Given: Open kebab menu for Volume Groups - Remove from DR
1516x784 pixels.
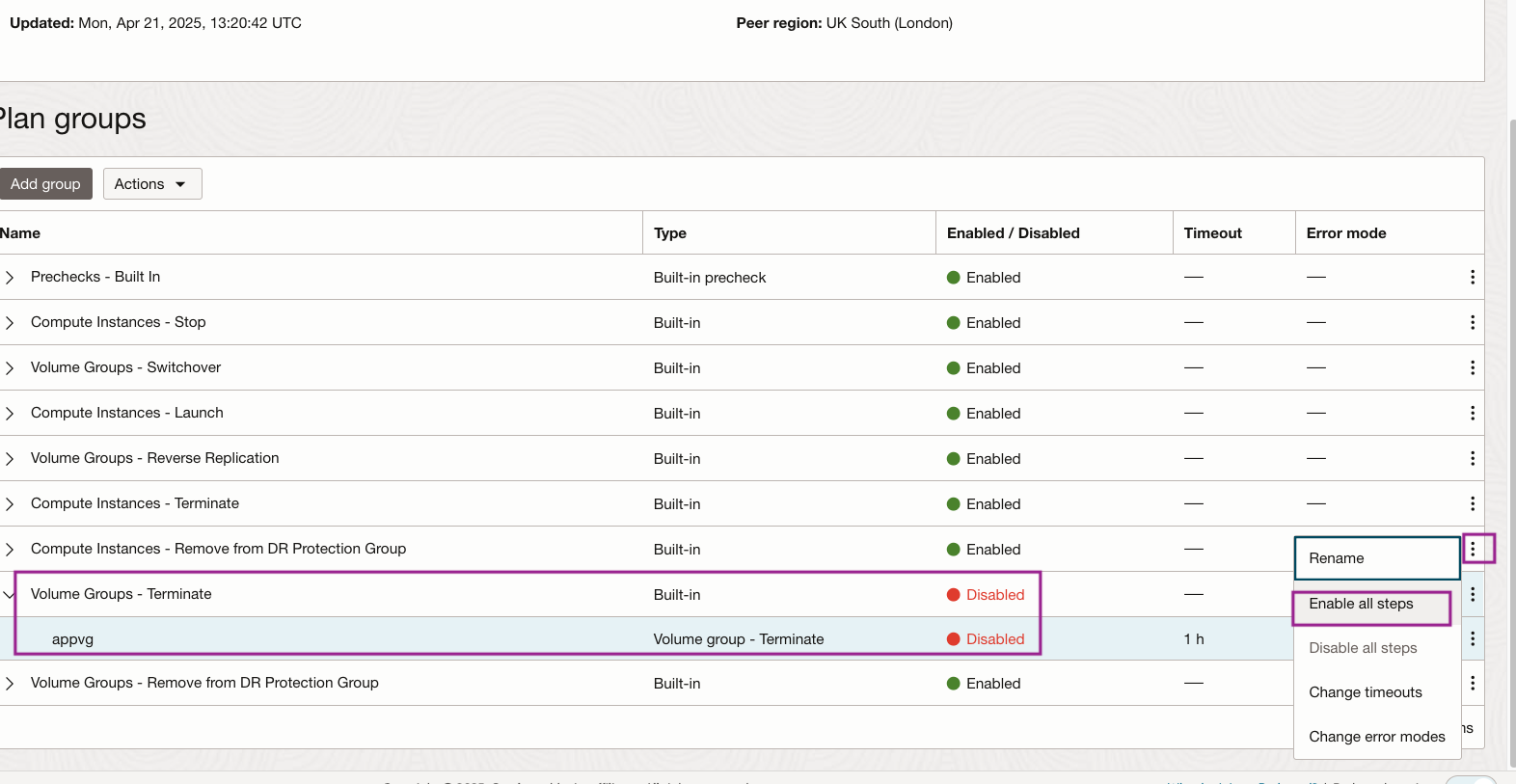Looking at the screenshot, I should pyautogui.click(x=1473, y=684).
